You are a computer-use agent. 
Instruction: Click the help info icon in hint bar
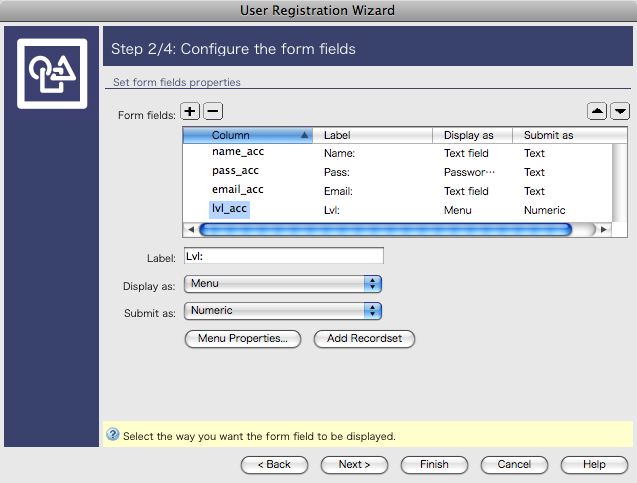(113, 435)
